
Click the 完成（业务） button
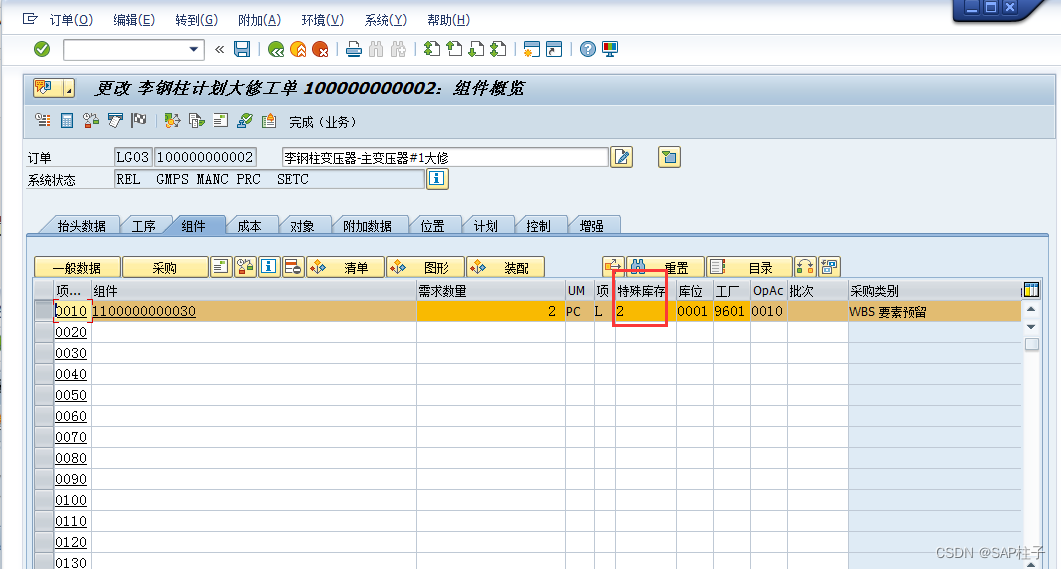(323, 122)
